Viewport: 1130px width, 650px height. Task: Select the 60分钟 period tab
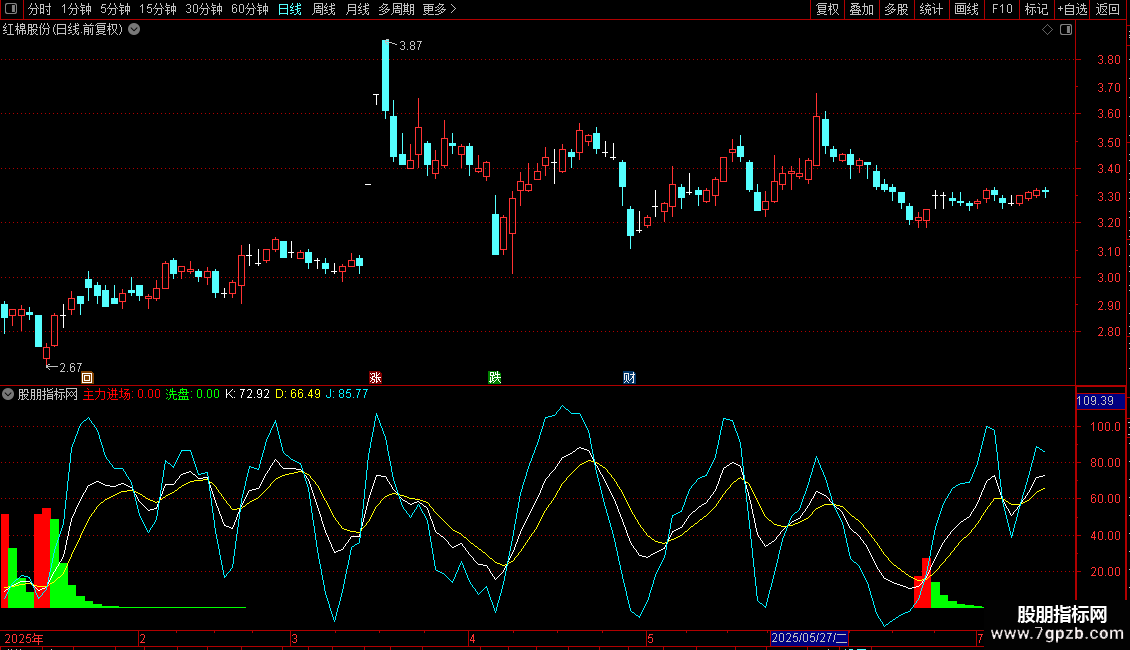click(x=250, y=9)
